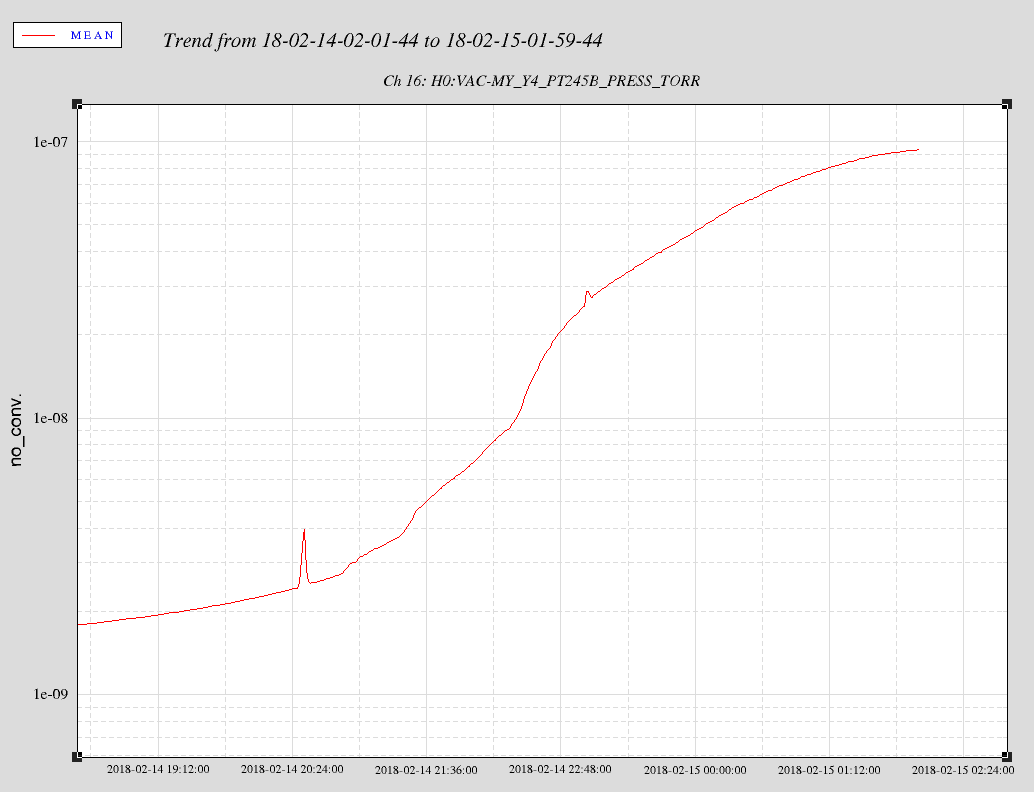Click the 2018-02-14 19:12:00 time label
This screenshot has width=1034, height=792.
point(158,770)
